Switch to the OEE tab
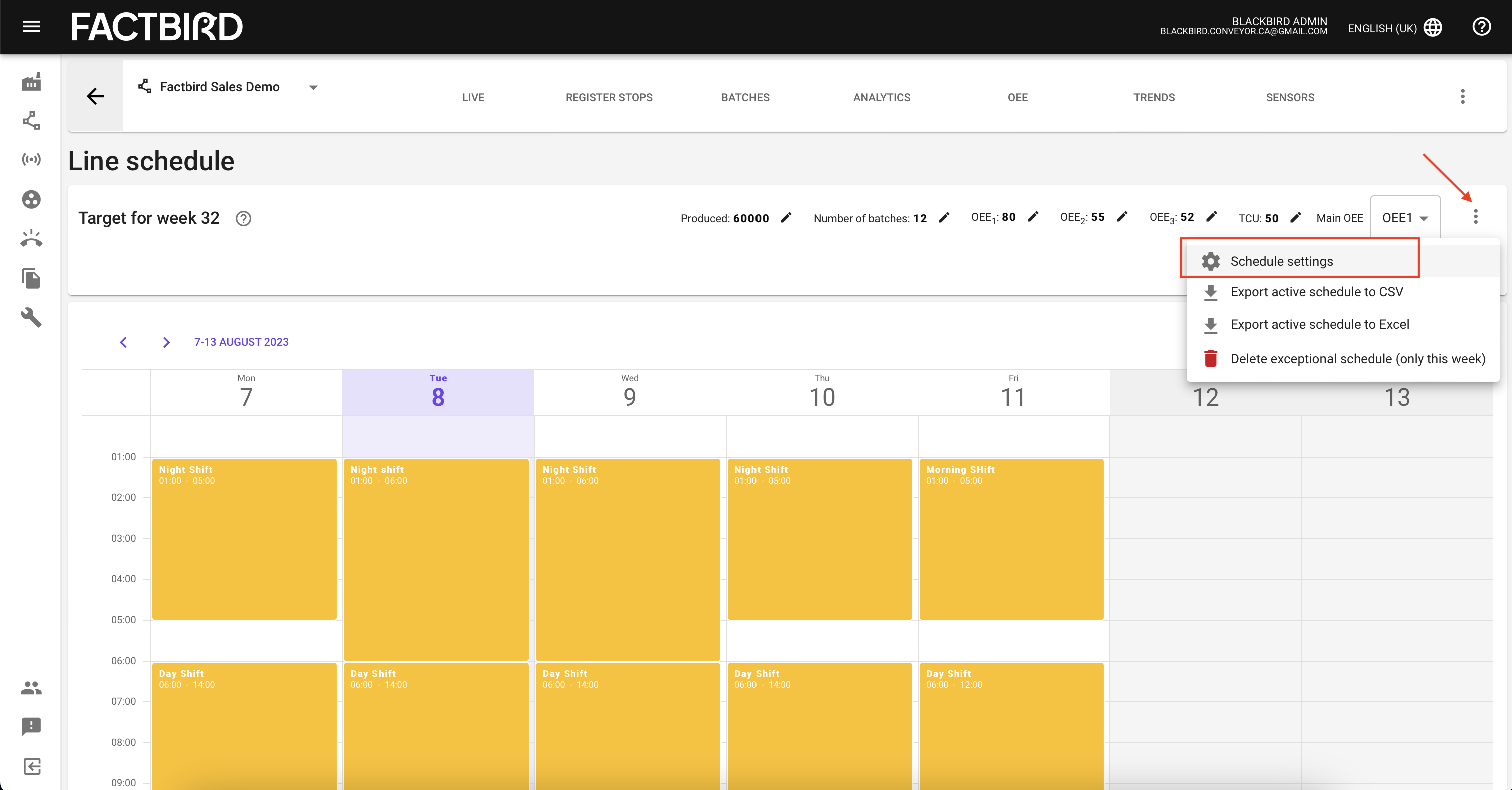Screen dimensions: 1512x790 tap(1018, 98)
